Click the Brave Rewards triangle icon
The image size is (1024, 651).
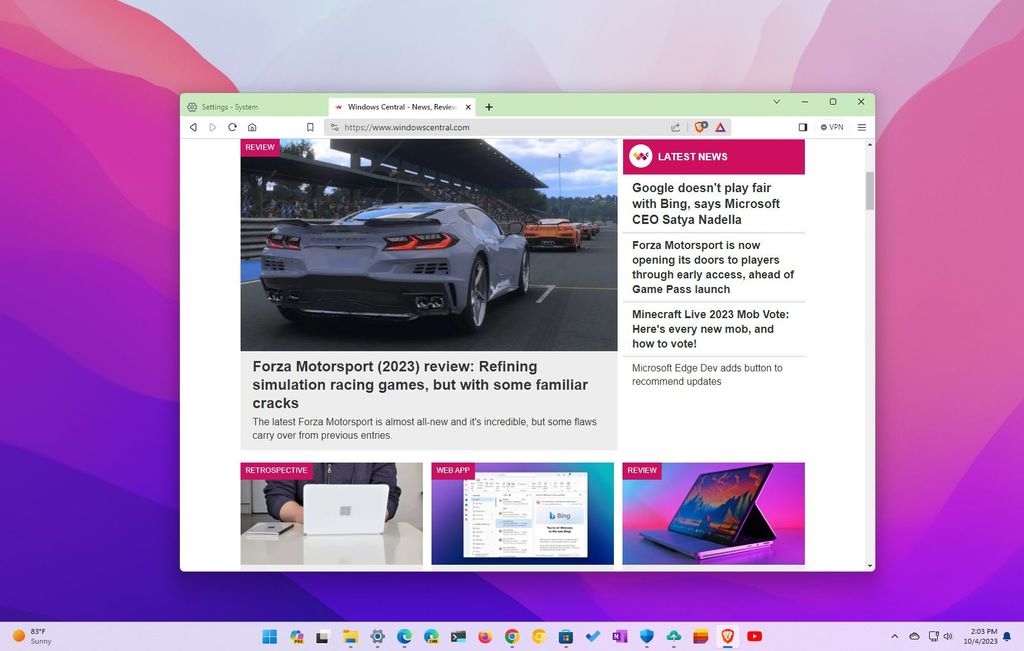tap(720, 127)
